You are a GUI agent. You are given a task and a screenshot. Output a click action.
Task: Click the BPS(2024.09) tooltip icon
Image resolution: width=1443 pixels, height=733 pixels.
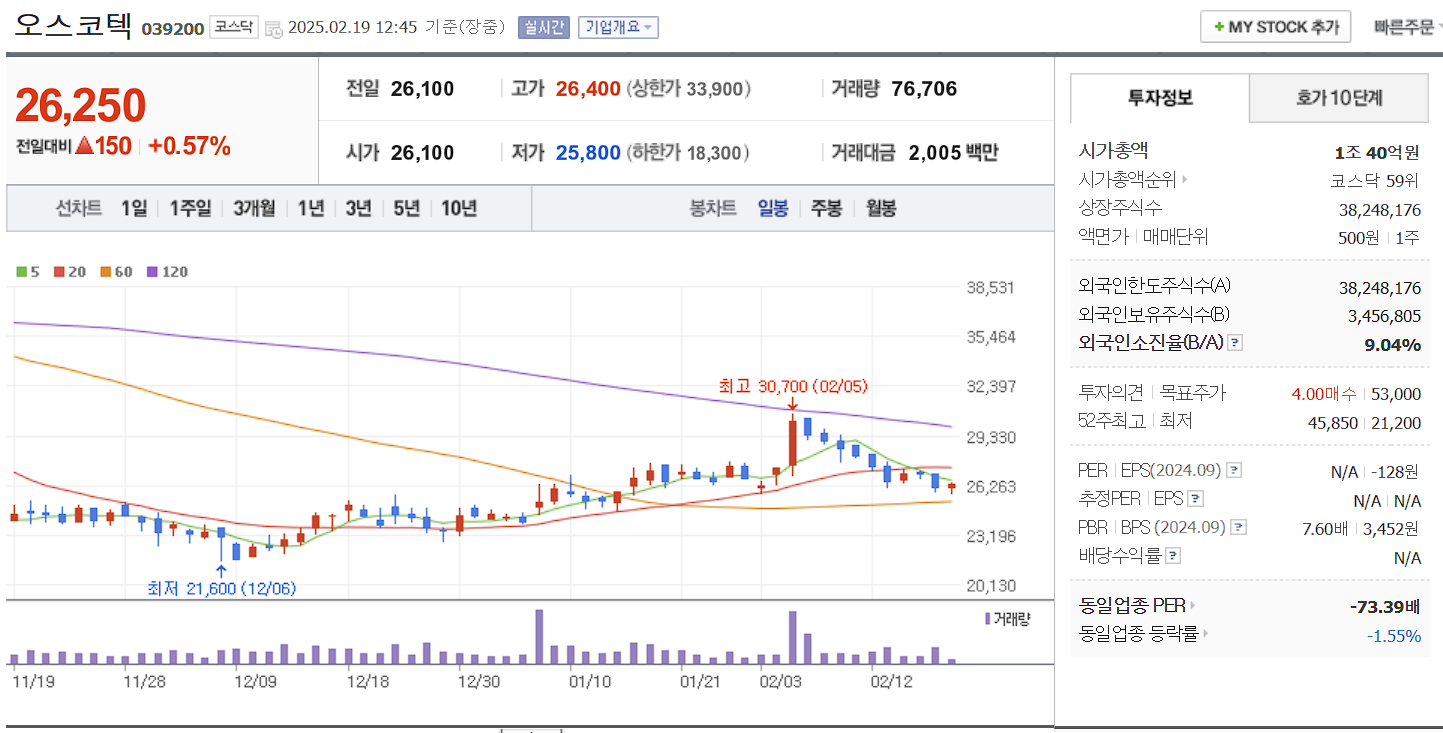click(x=1239, y=527)
